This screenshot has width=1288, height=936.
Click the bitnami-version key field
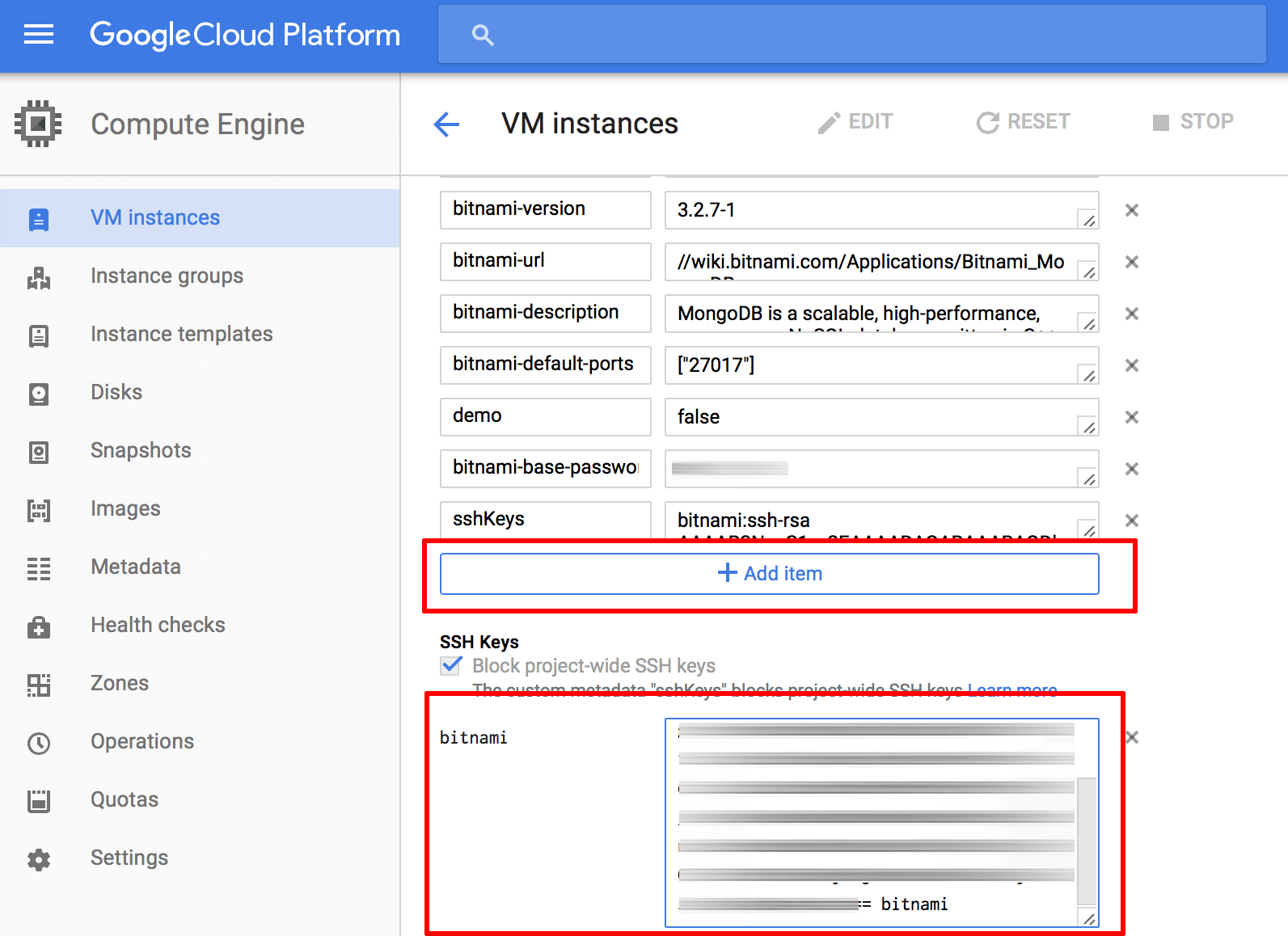point(546,210)
